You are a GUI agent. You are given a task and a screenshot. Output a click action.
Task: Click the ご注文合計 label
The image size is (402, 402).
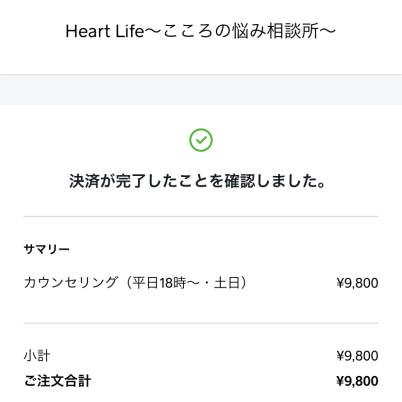click(x=57, y=381)
